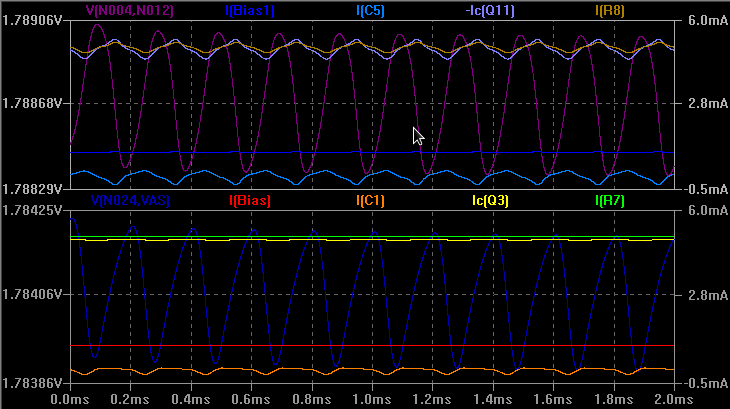Select the -Ic(Q11) trace label
730x409 pixels.
click(490, 10)
